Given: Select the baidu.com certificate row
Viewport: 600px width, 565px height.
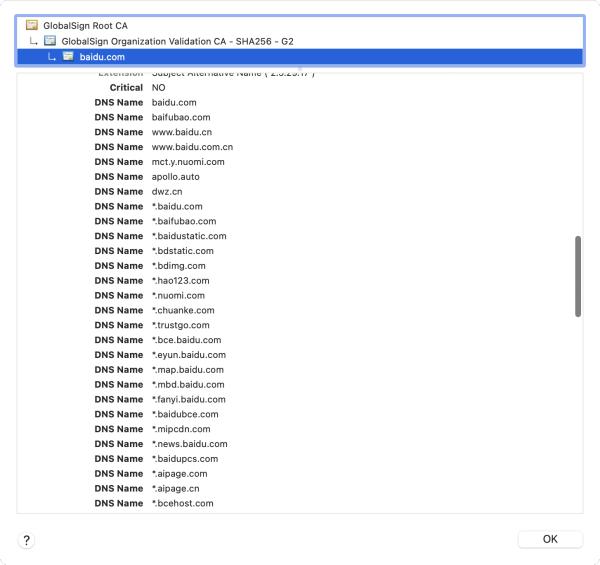Looking at the screenshot, I should [x=102, y=57].
